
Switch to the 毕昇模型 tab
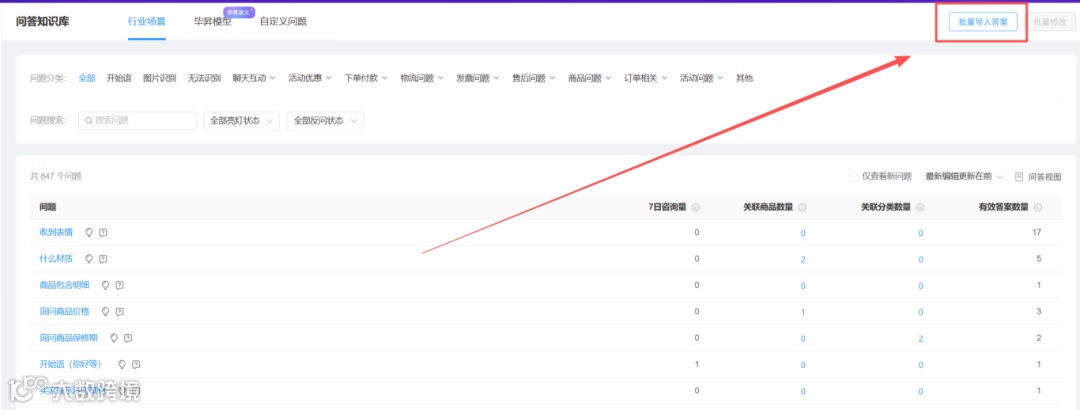click(x=213, y=21)
